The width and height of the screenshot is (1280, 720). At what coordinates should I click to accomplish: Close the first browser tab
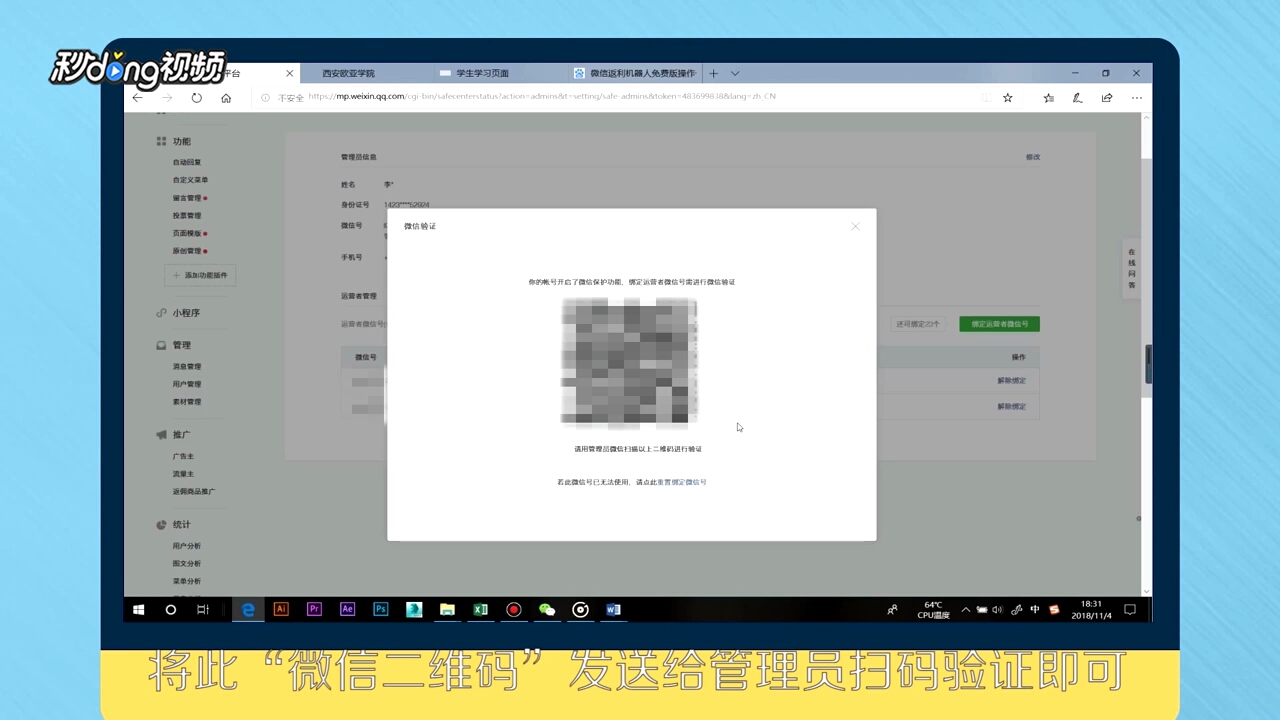(290, 73)
